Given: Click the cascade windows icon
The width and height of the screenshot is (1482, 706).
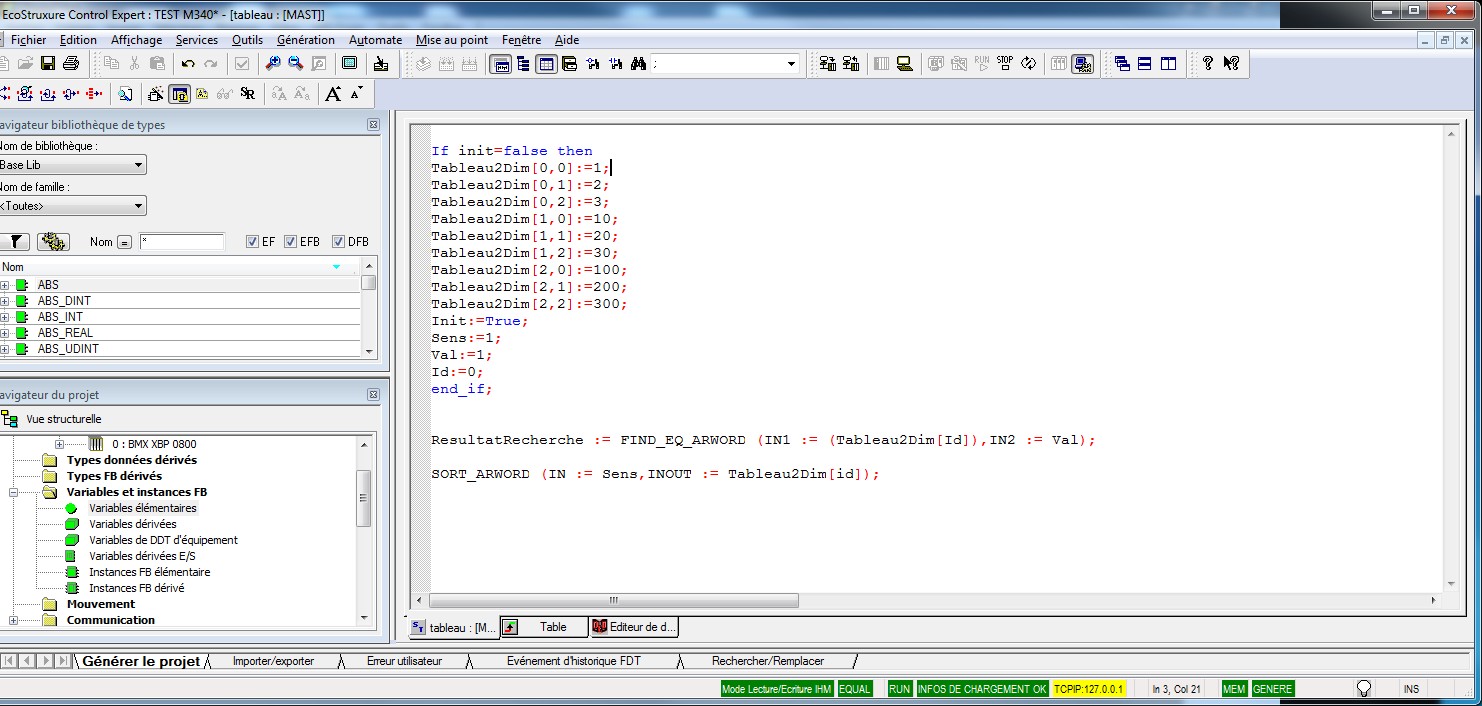Looking at the screenshot, I should click(1122, 64).
